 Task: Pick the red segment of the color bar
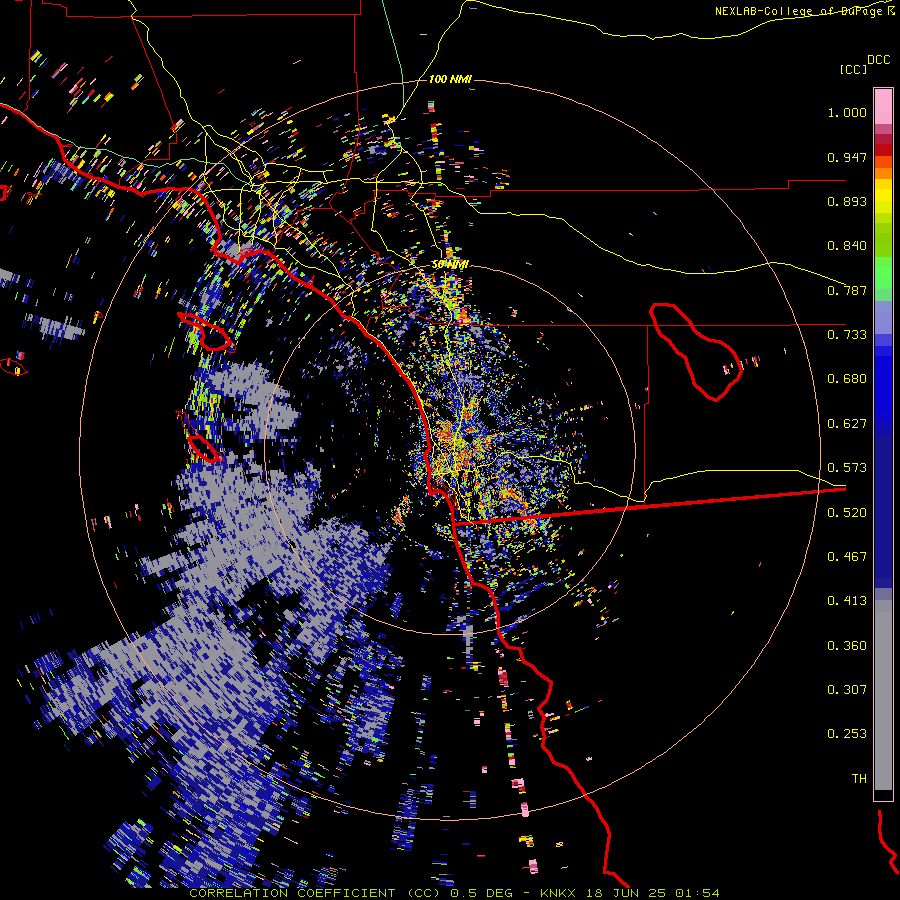point(883,150)
